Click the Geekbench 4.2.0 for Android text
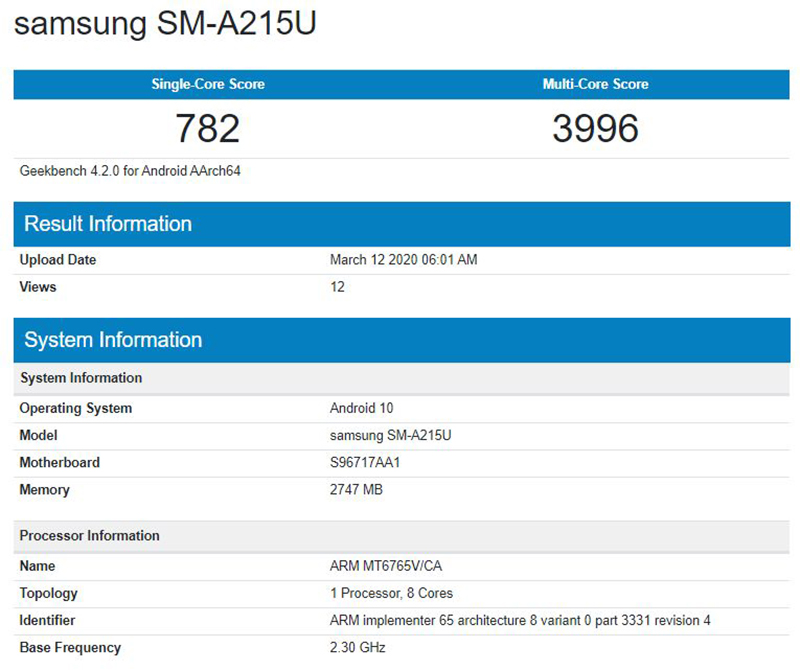Screen dimensions: 800x670 tap(130, 171)
